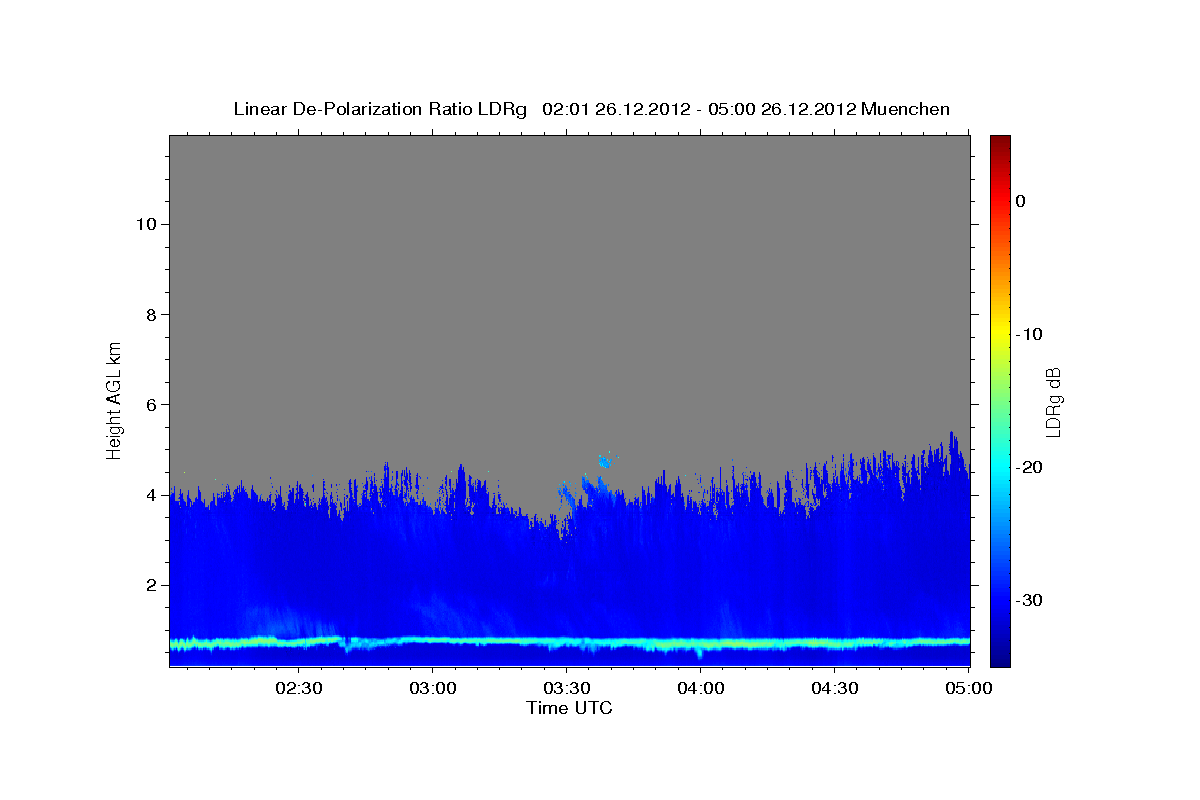Screen dimensions: 1200x800
Task: Click the 'Time UTC' x-axis label
Action: [569, 708]
